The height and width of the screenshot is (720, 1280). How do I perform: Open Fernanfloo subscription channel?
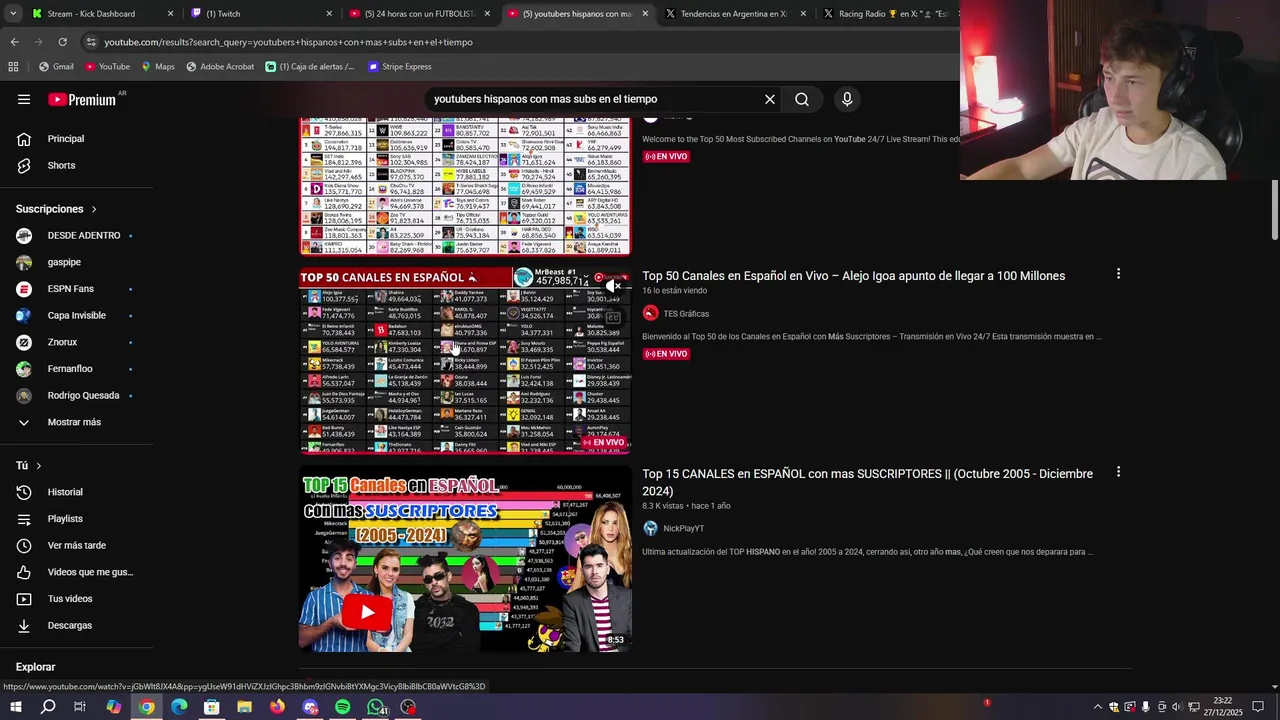(77, 369)
